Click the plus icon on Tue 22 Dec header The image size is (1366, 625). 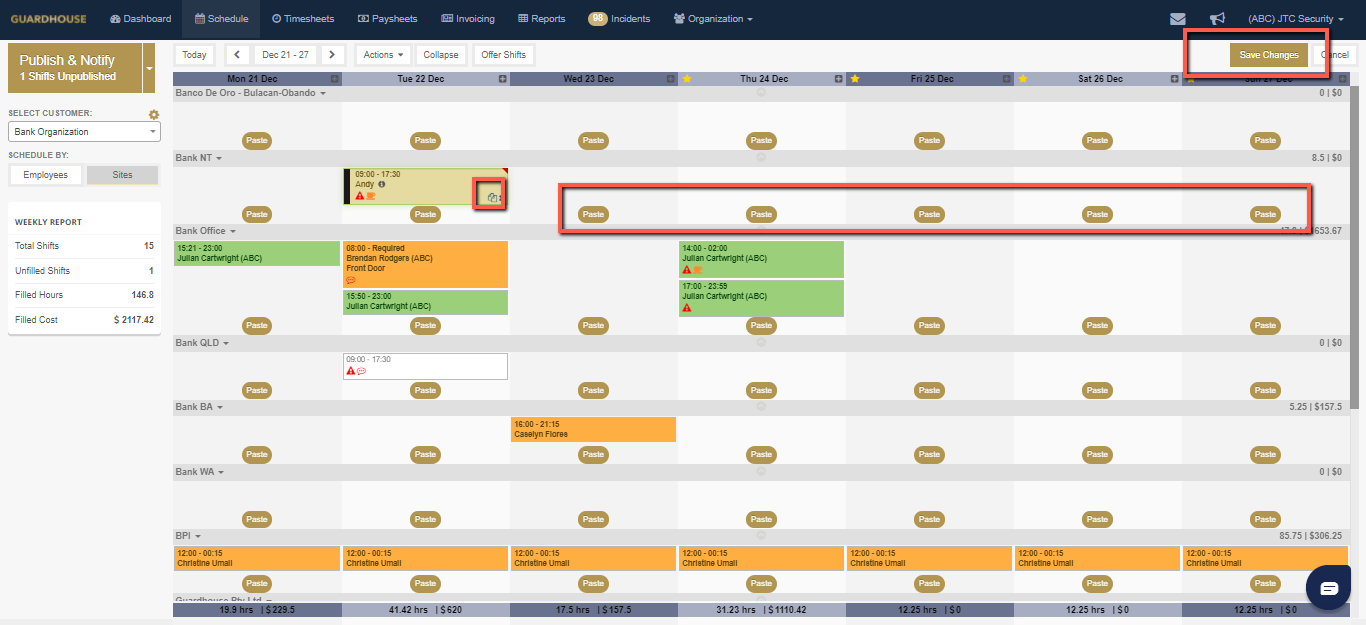pyautogui.click(x=503, y=79)
